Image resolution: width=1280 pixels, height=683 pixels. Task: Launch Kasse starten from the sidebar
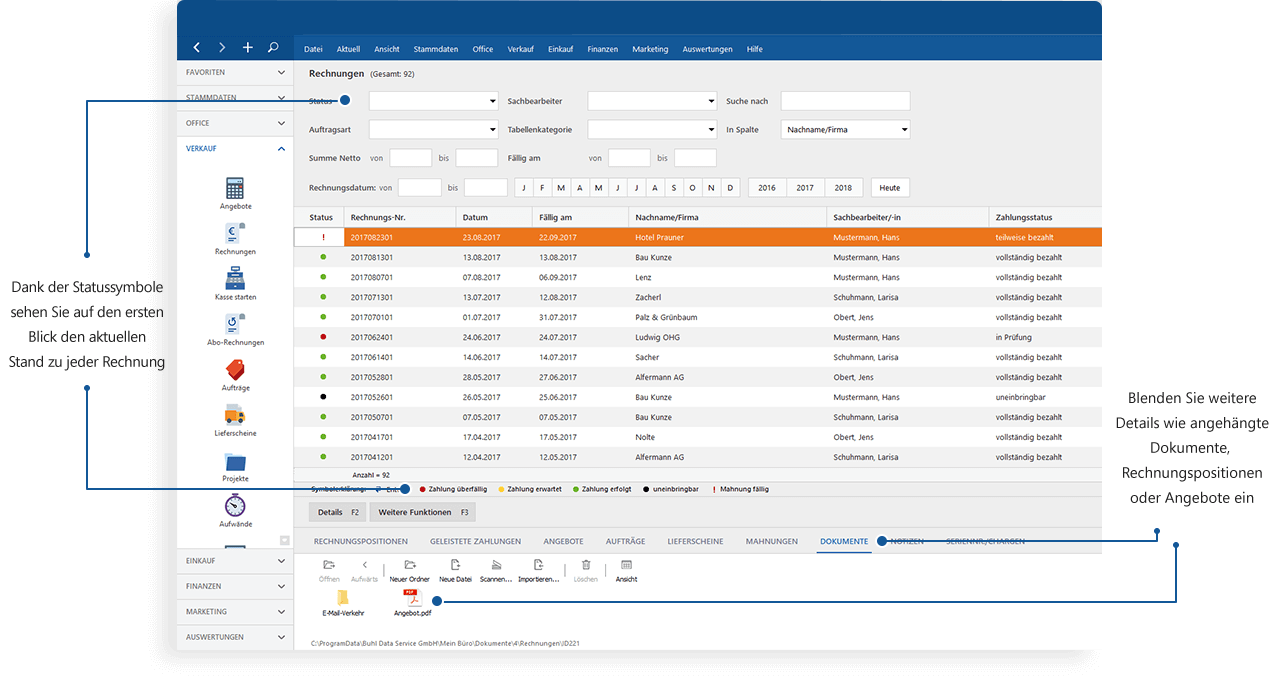pyautogui.click(x=235, y=285)
